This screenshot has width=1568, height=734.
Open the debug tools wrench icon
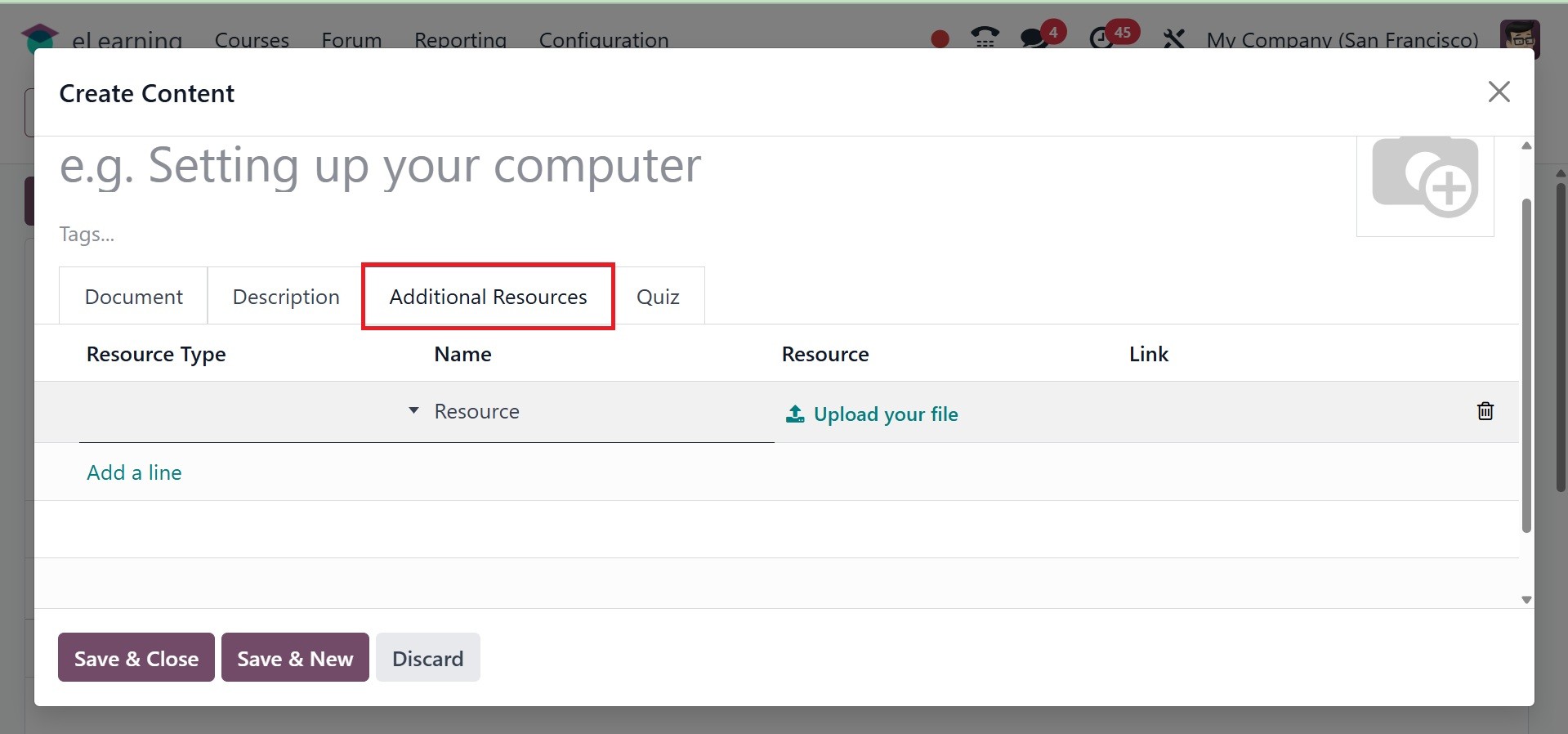pyautogui.click(x=1173, y=38)
